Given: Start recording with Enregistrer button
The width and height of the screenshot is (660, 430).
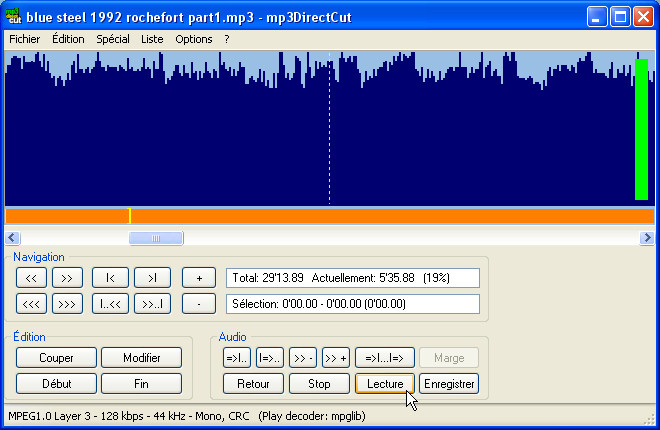Looking at the screenshot, I should tap(449, 383).
